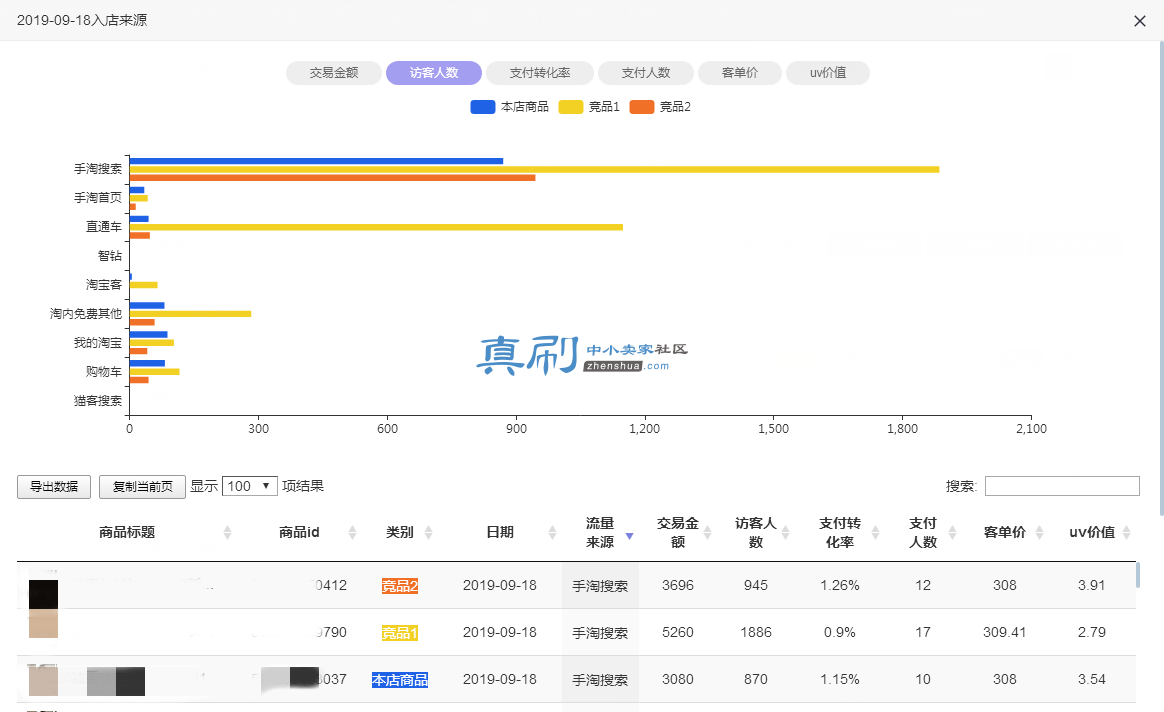Sort by 商品id column arrows

352,532
